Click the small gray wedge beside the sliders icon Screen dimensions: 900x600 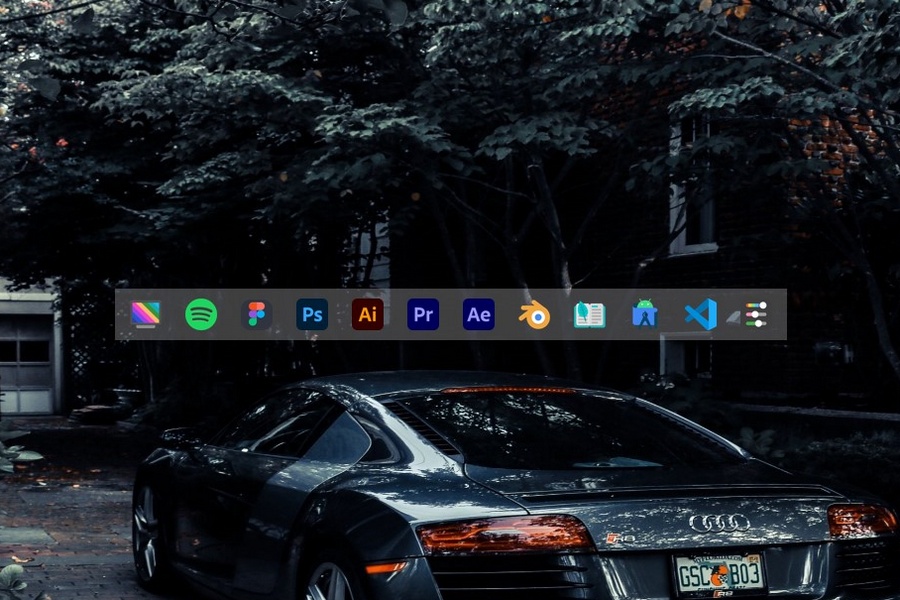(733, 317)
